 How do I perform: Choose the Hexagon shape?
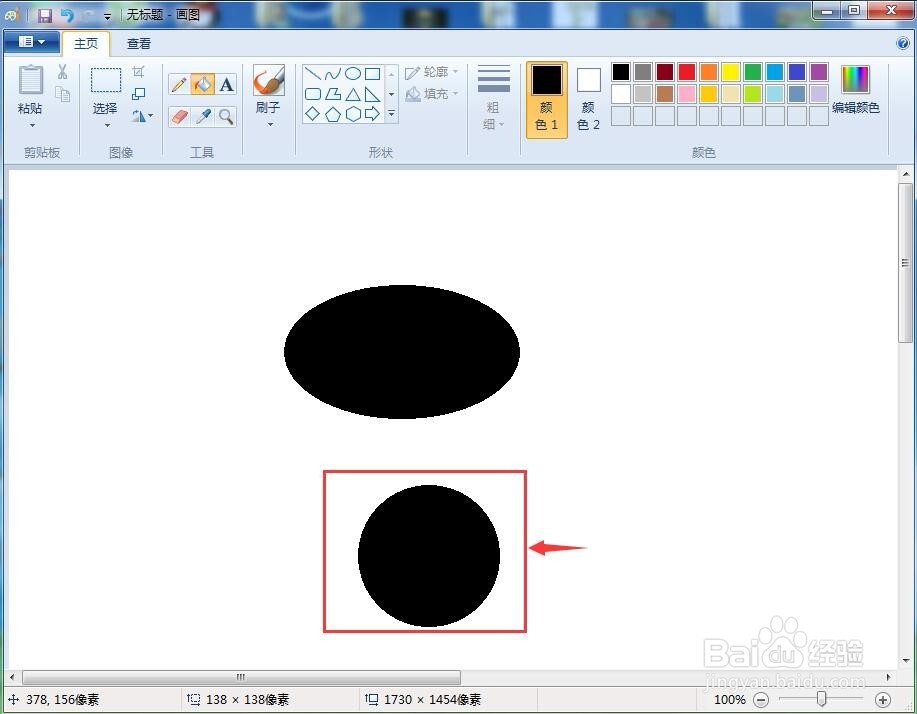353,114
